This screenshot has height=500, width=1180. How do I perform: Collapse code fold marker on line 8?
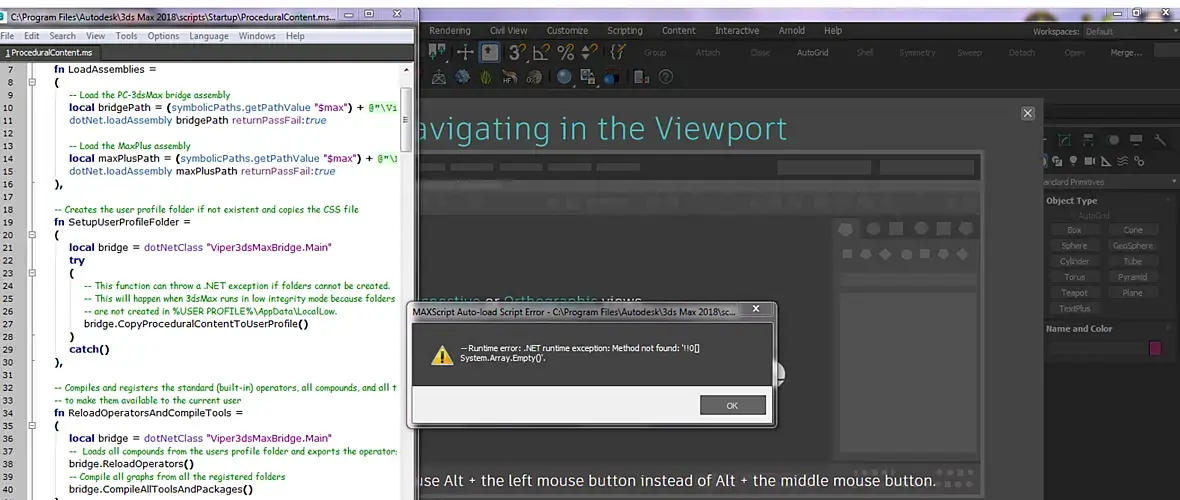tap(32, 82)
